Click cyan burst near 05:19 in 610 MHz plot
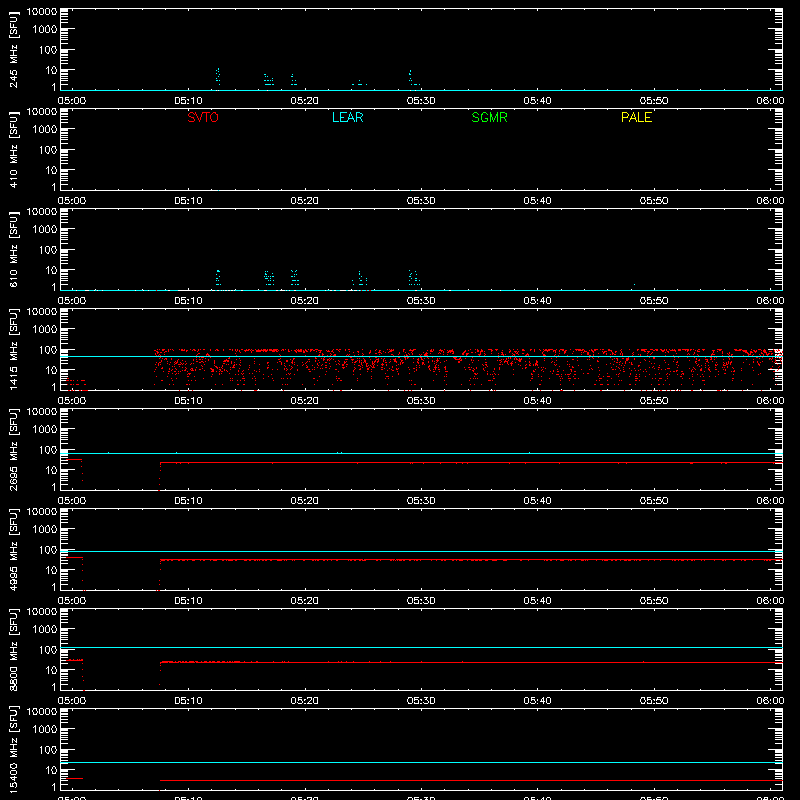Viewport: 800px width, 800px height. 294,277
